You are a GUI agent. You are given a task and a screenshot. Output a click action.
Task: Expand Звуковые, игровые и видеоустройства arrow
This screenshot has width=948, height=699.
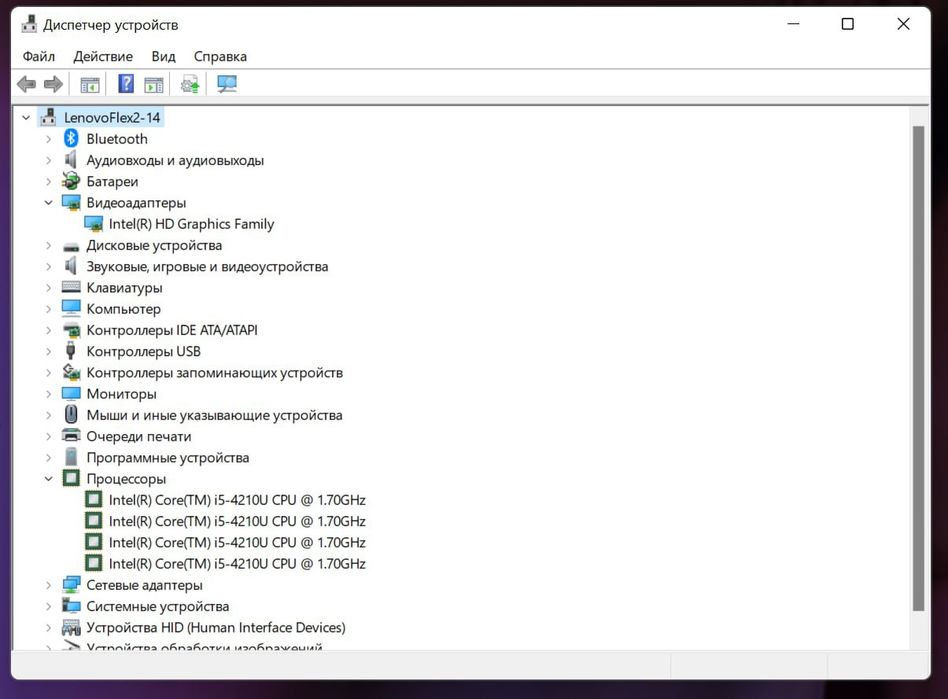[x=48, y=267]
